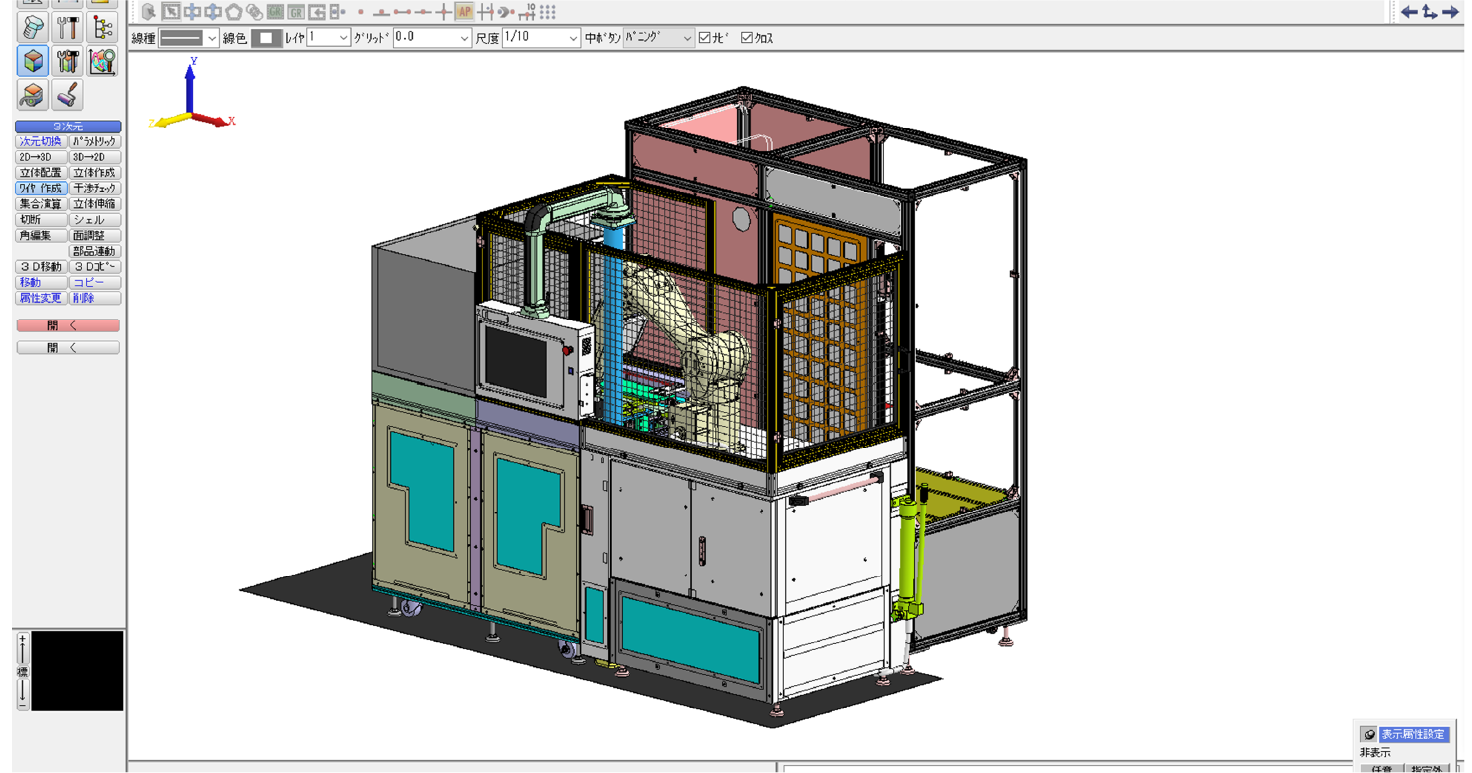Click the paint roller icon

pos(68,95)
